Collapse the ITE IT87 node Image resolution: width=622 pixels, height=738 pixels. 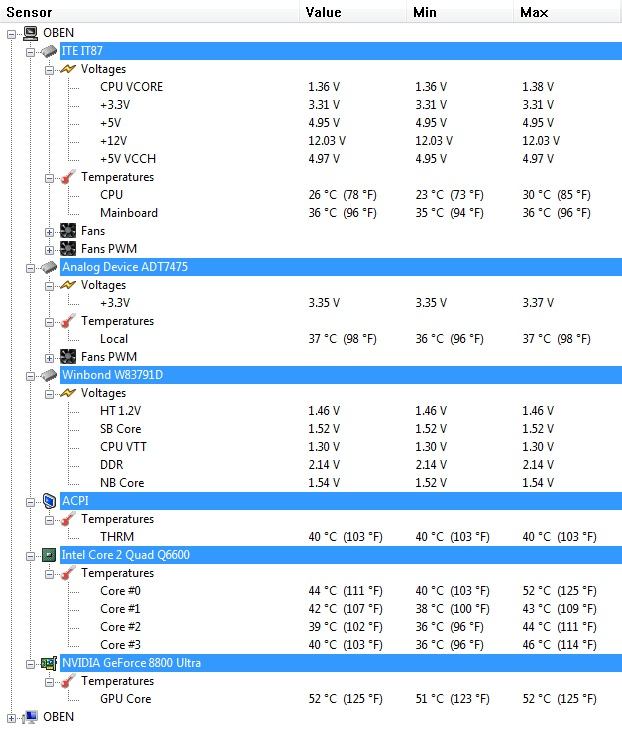pos(30,52)
